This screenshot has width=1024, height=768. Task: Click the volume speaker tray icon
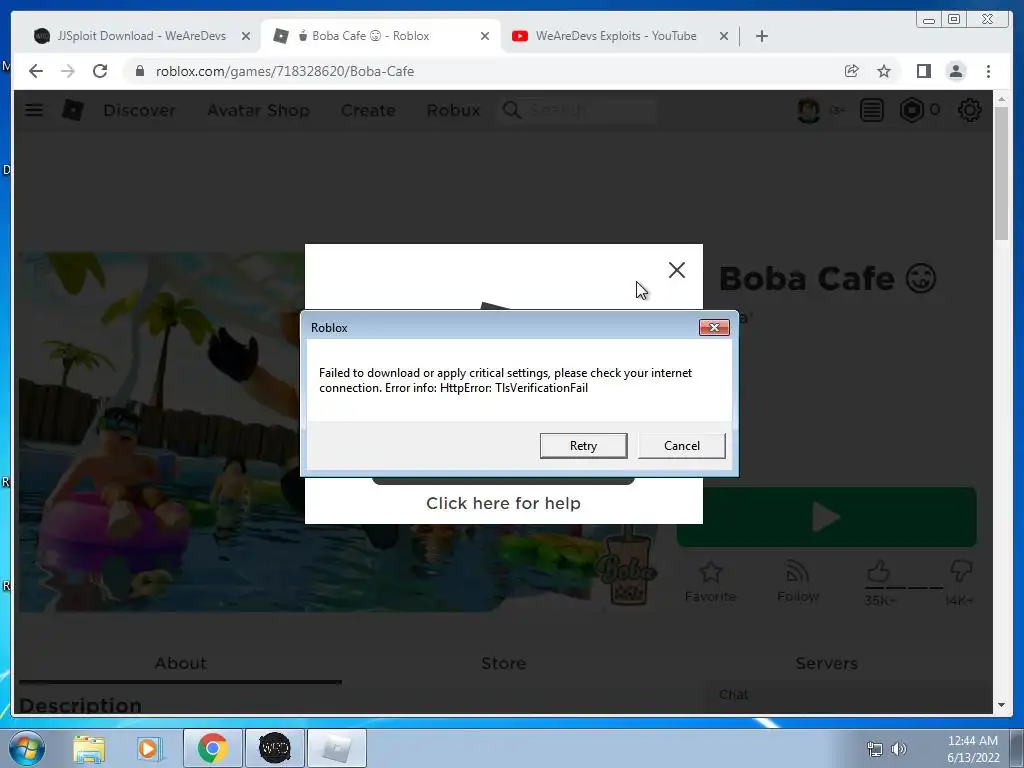[899, 749]
